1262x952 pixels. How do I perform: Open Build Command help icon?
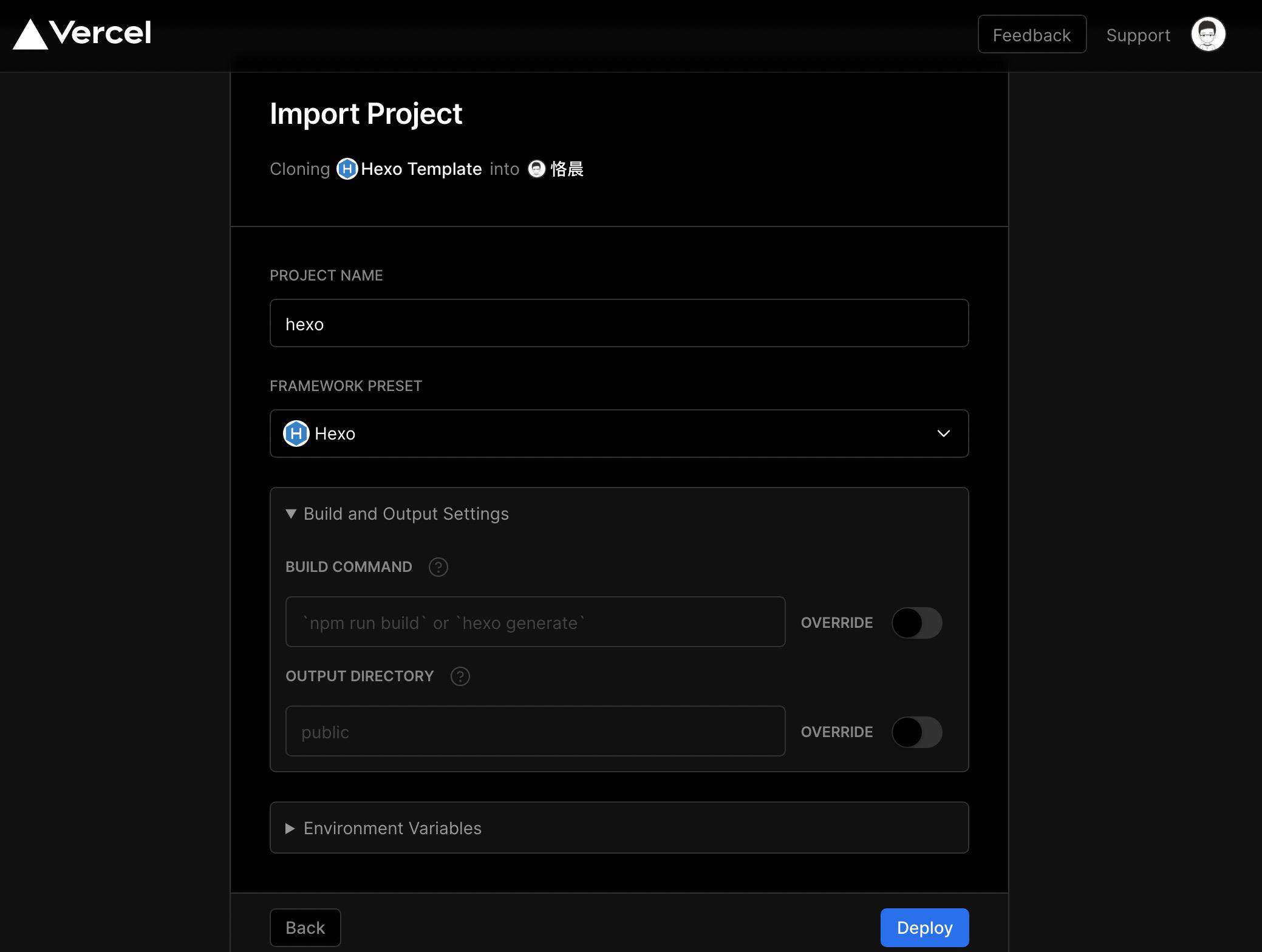pos(438,567)
